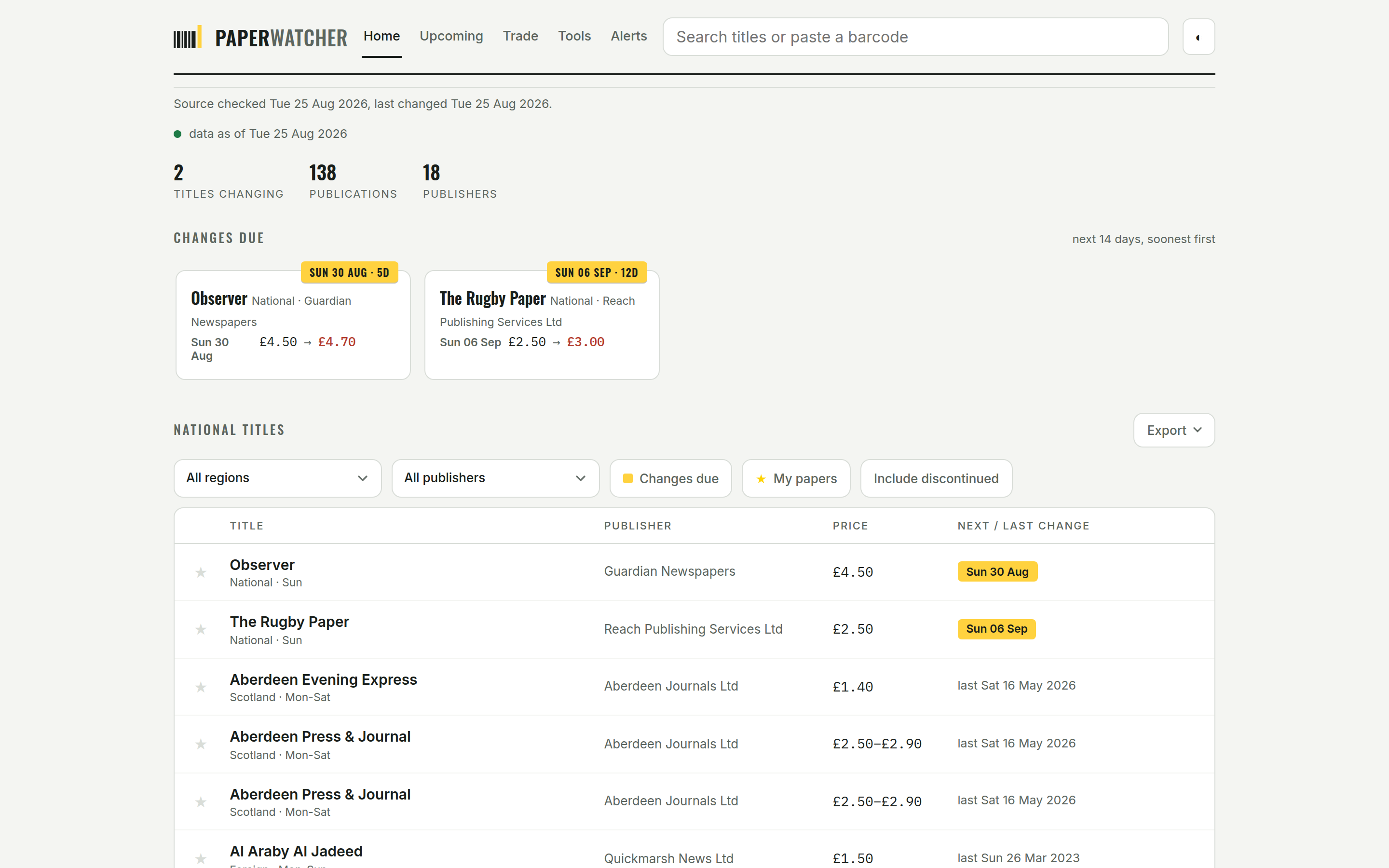Click the PAPERWATCHER wordmark
This screenshot has width=1389, height=868.
[281, 38]
